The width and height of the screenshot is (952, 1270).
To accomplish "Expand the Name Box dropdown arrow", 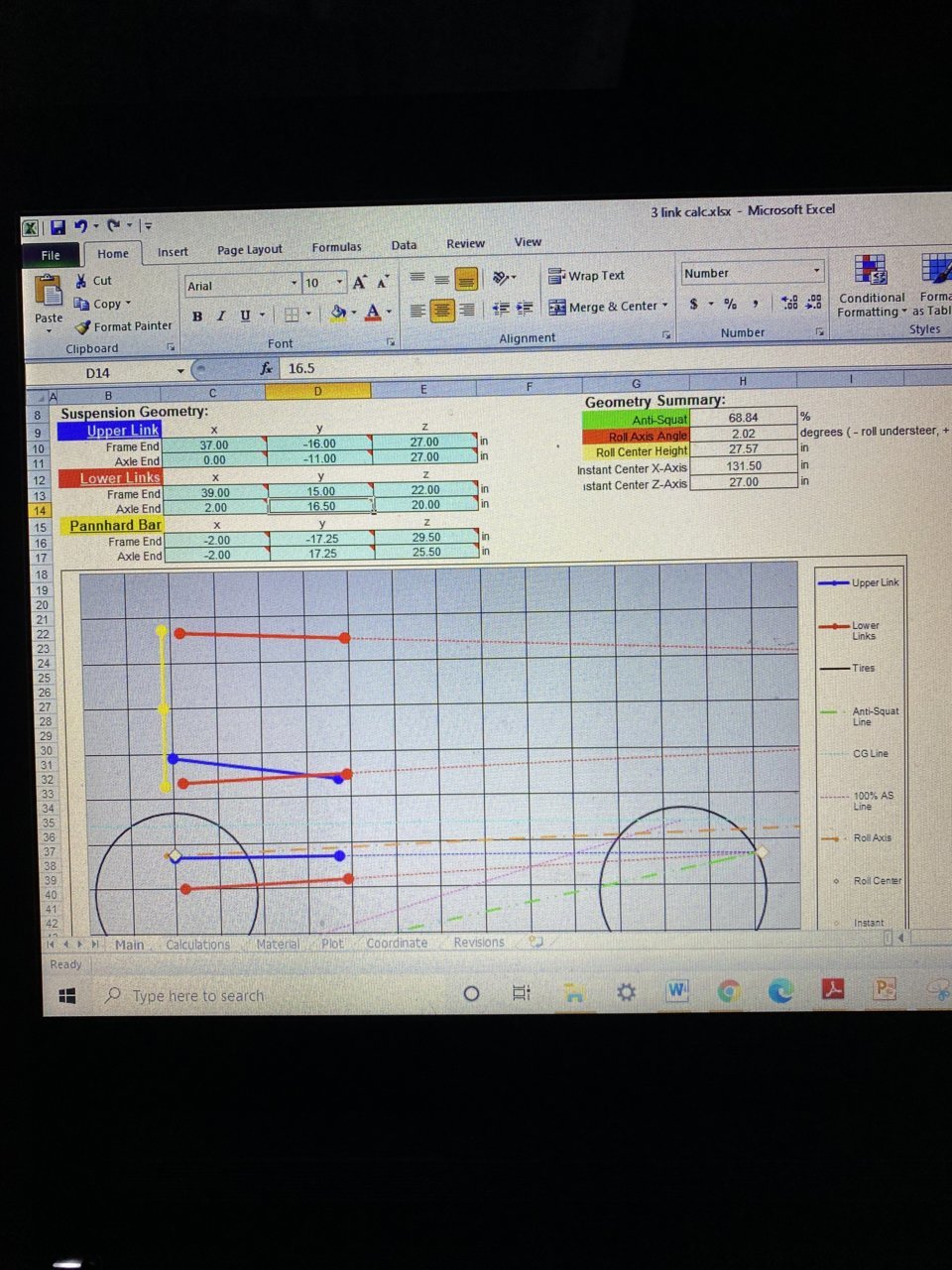I will (180, 371).
